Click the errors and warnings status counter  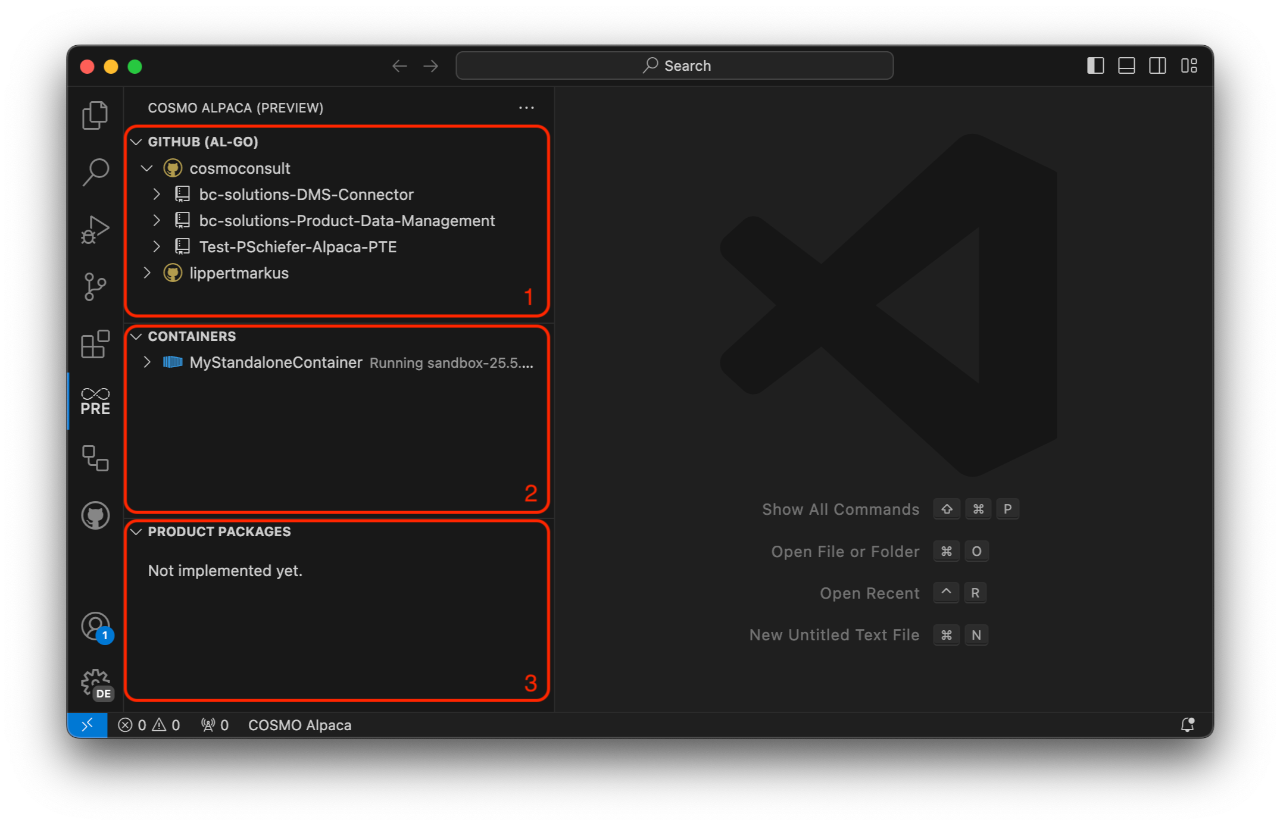coord(148,724)
